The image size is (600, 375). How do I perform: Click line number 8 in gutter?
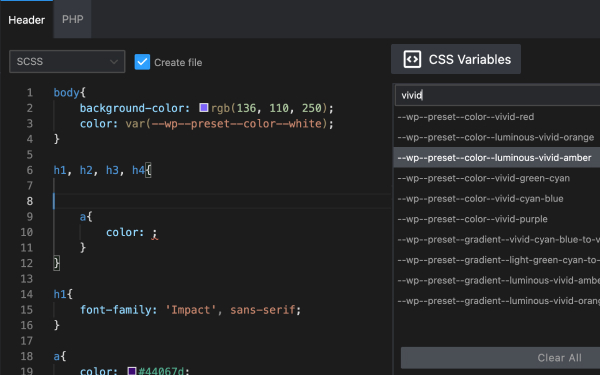pos(29,201)
